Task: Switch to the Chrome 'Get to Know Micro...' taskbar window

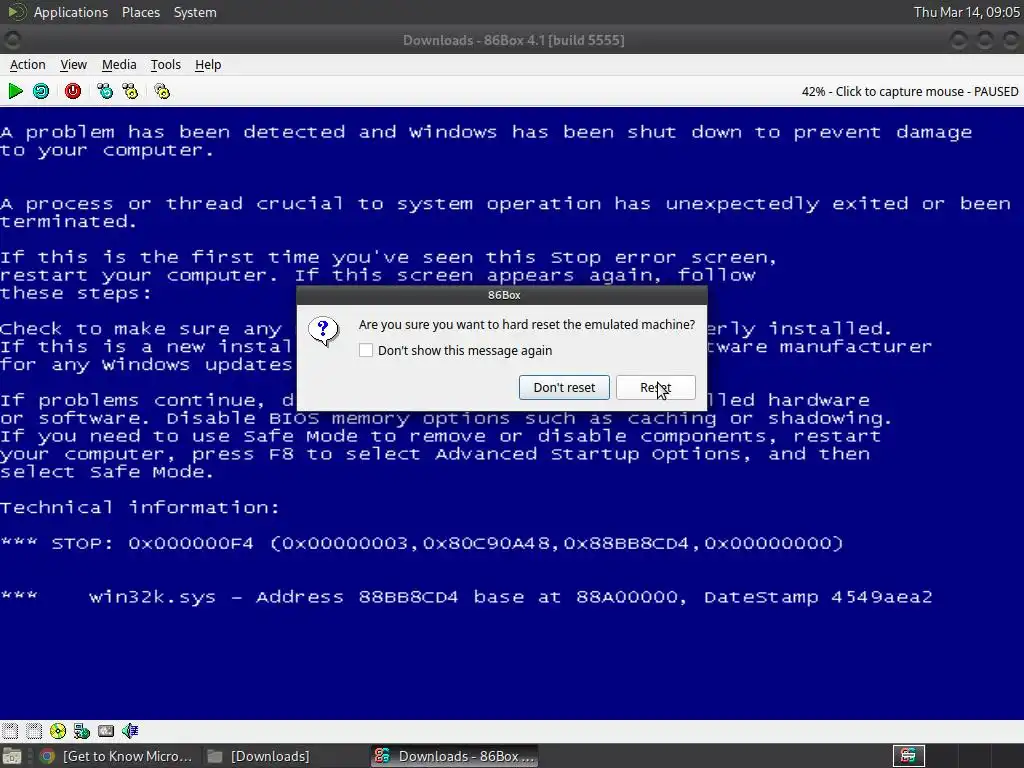Action: coord(116,756)
